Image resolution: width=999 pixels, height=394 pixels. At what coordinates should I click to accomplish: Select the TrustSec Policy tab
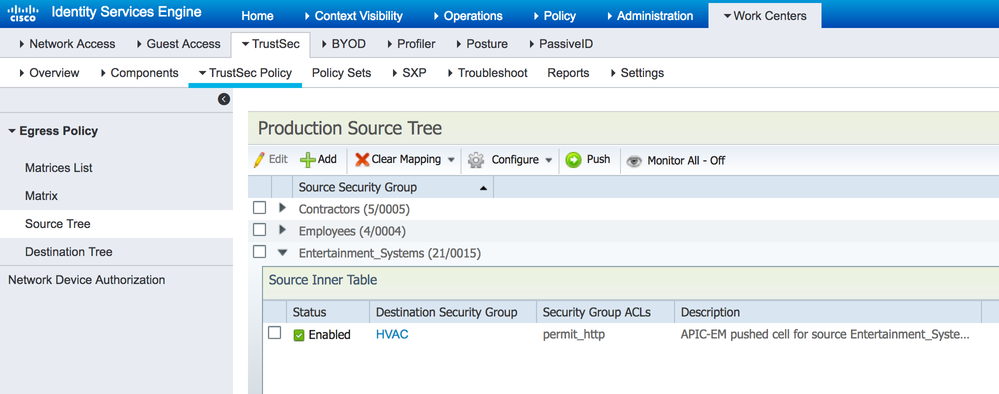click(x=245, y=73)
